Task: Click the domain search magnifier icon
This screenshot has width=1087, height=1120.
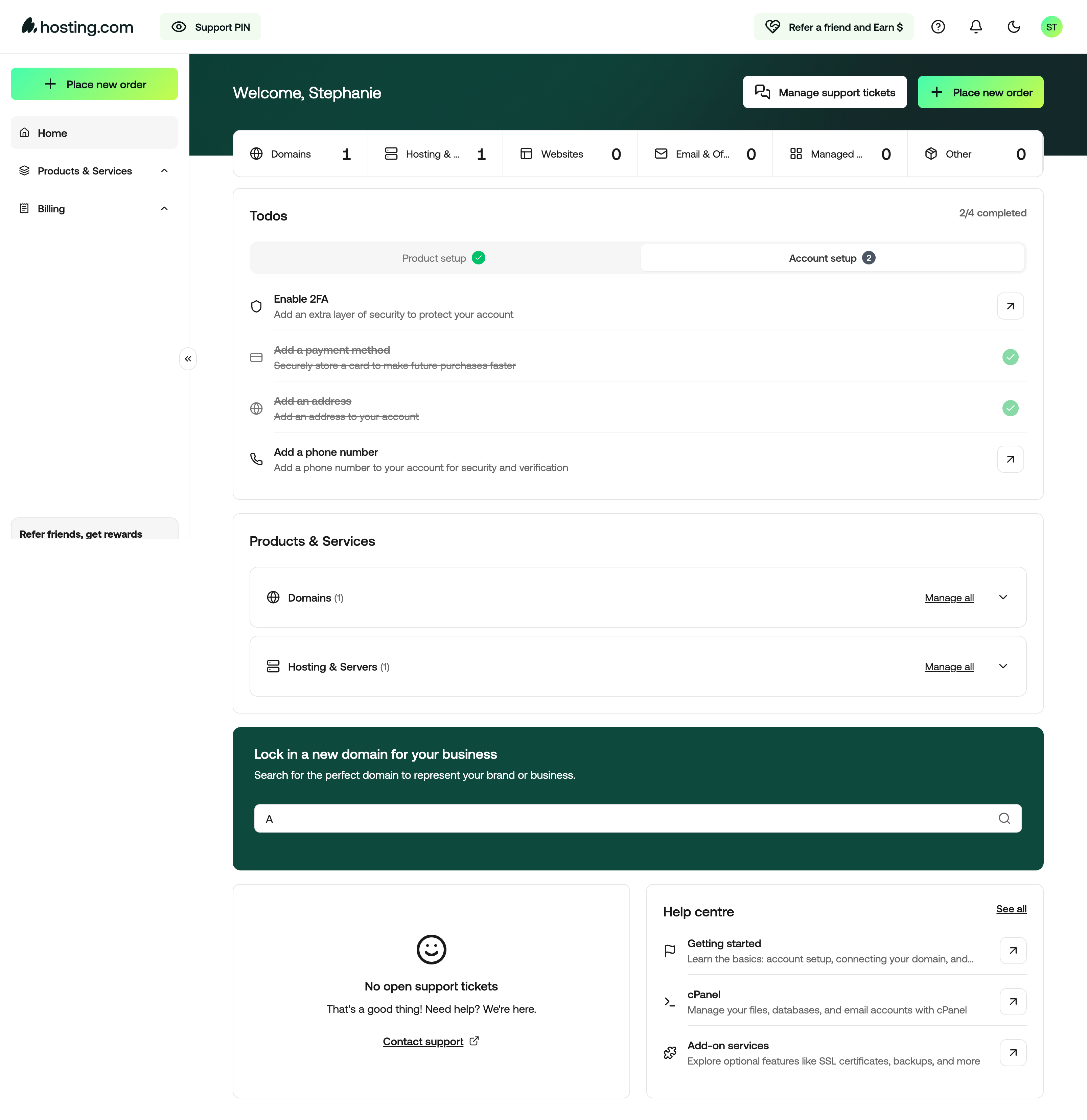Action: (1003, 818)
